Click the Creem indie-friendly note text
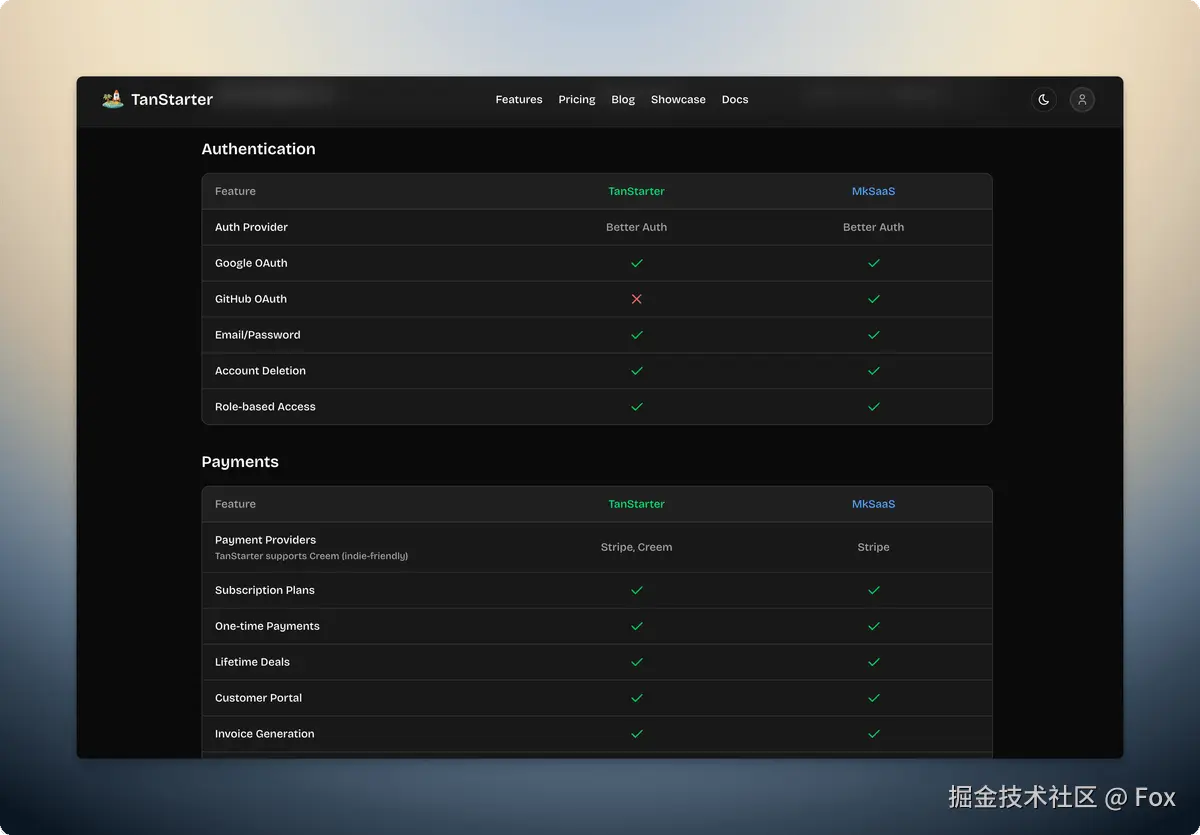 point(311,556)
